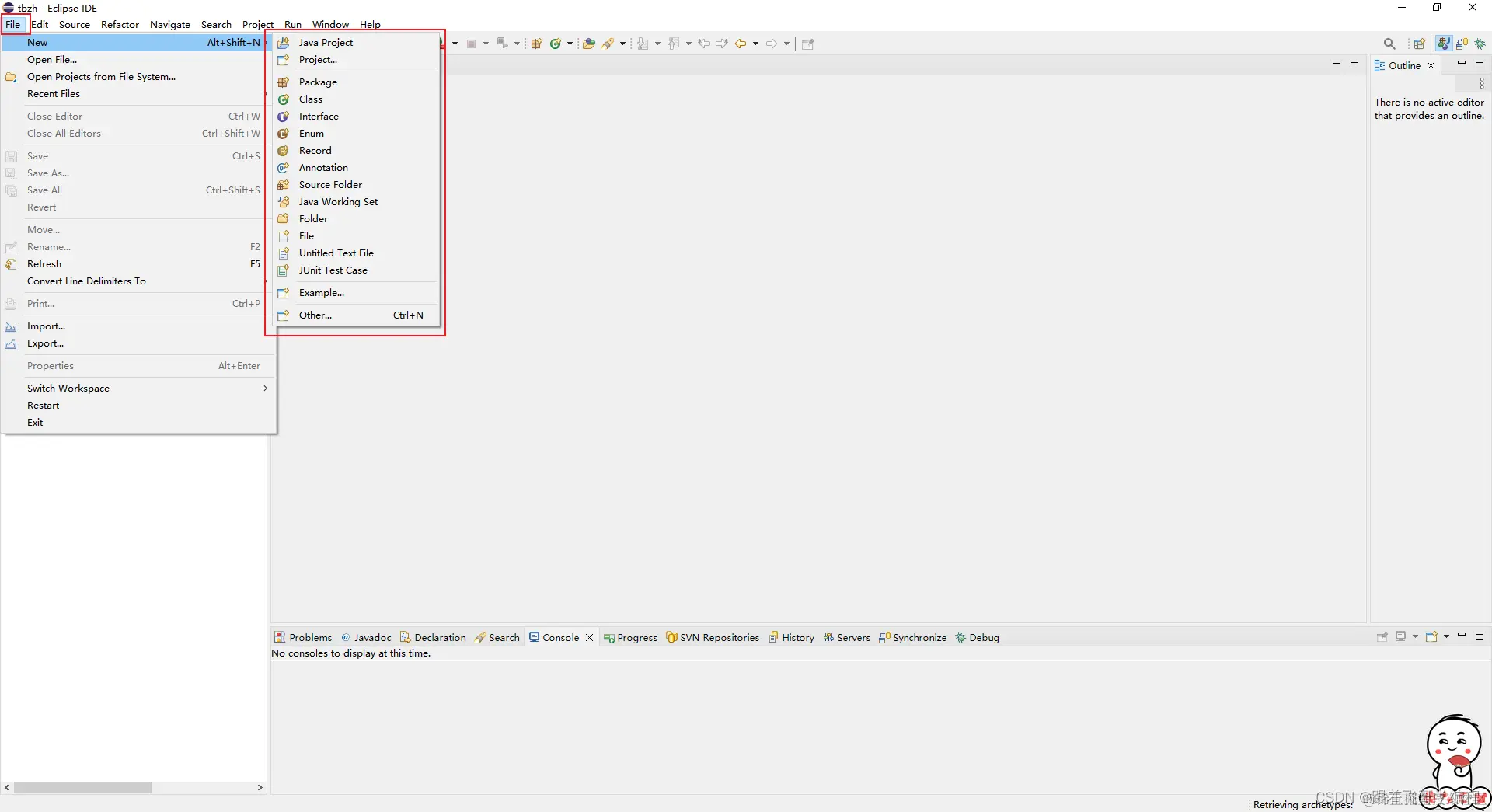This screenshot has height=812, width=1492.
Task: Click the Open Type toolbar icon
Action: tap(589, 44)
